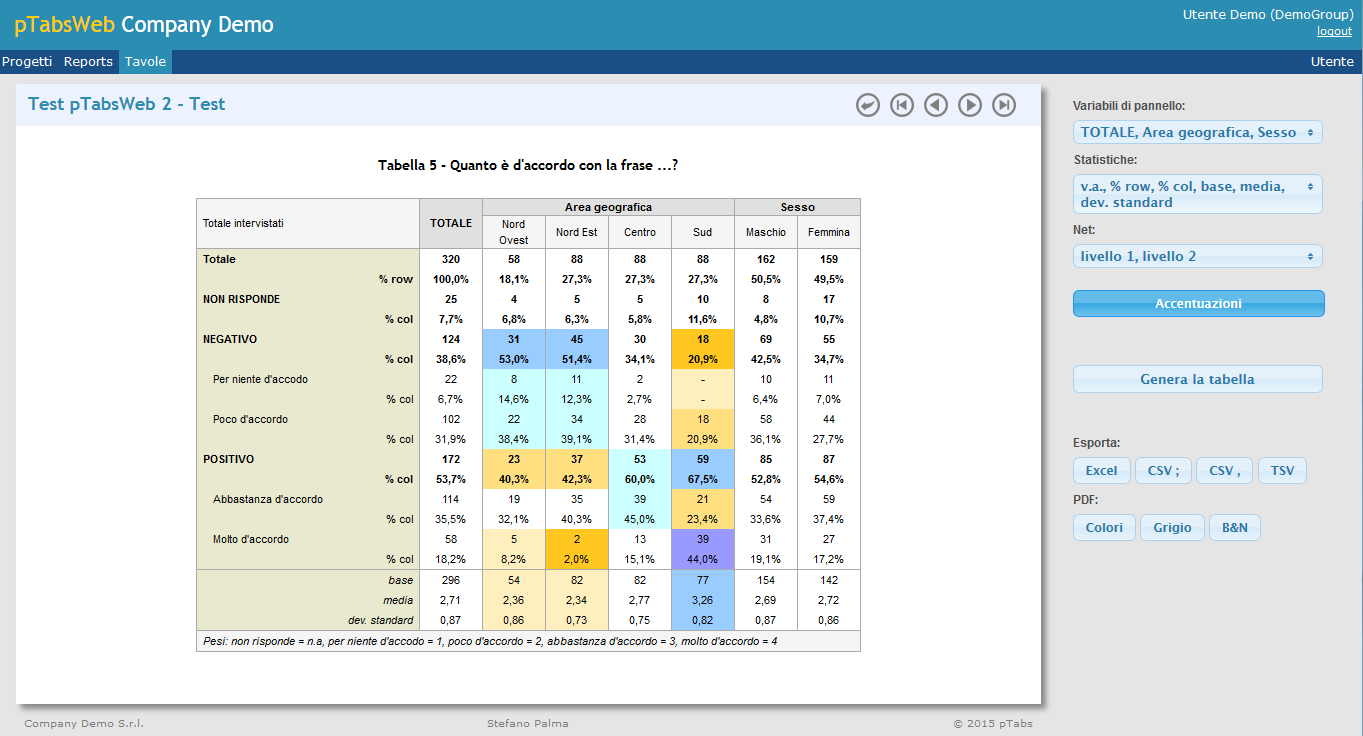The image size is (1363, 736).
Task: Select the Sesso group header
Action: click(798, 207)
